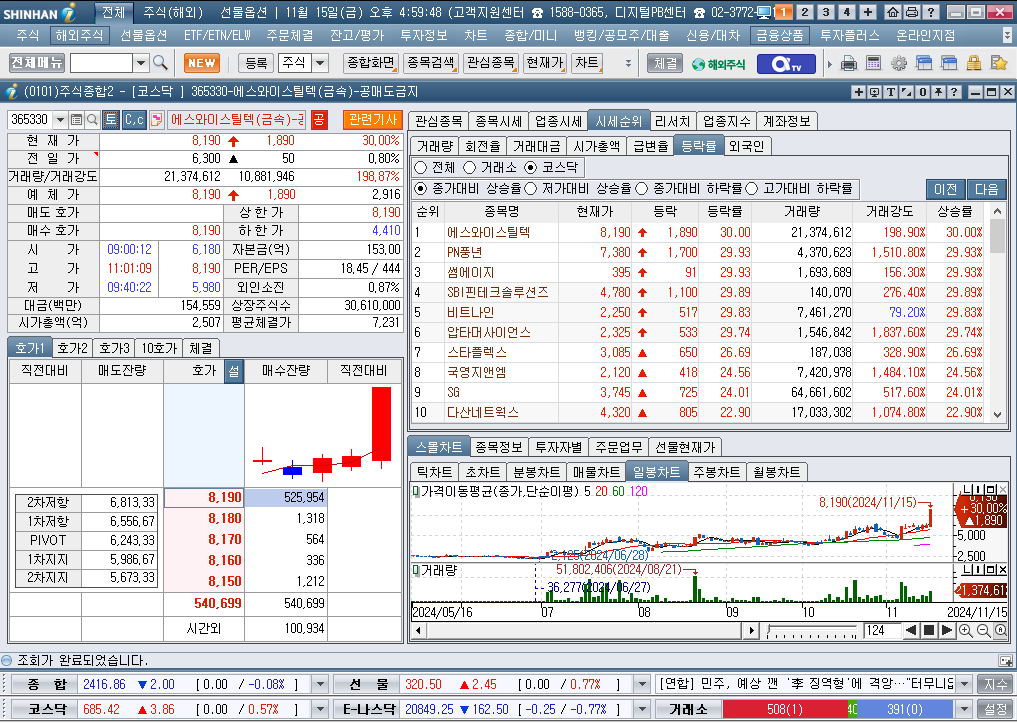This screenshot has height=723, width=1017.
Task: Open the E-나스닥 ticker dropdown arrow
Action: pos(641,709)
